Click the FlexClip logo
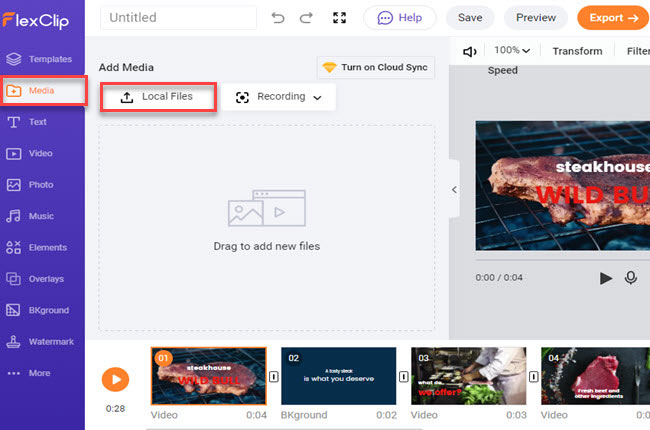Image resolution: width=650 pixels, height=430 pixels. coord(36,20)
